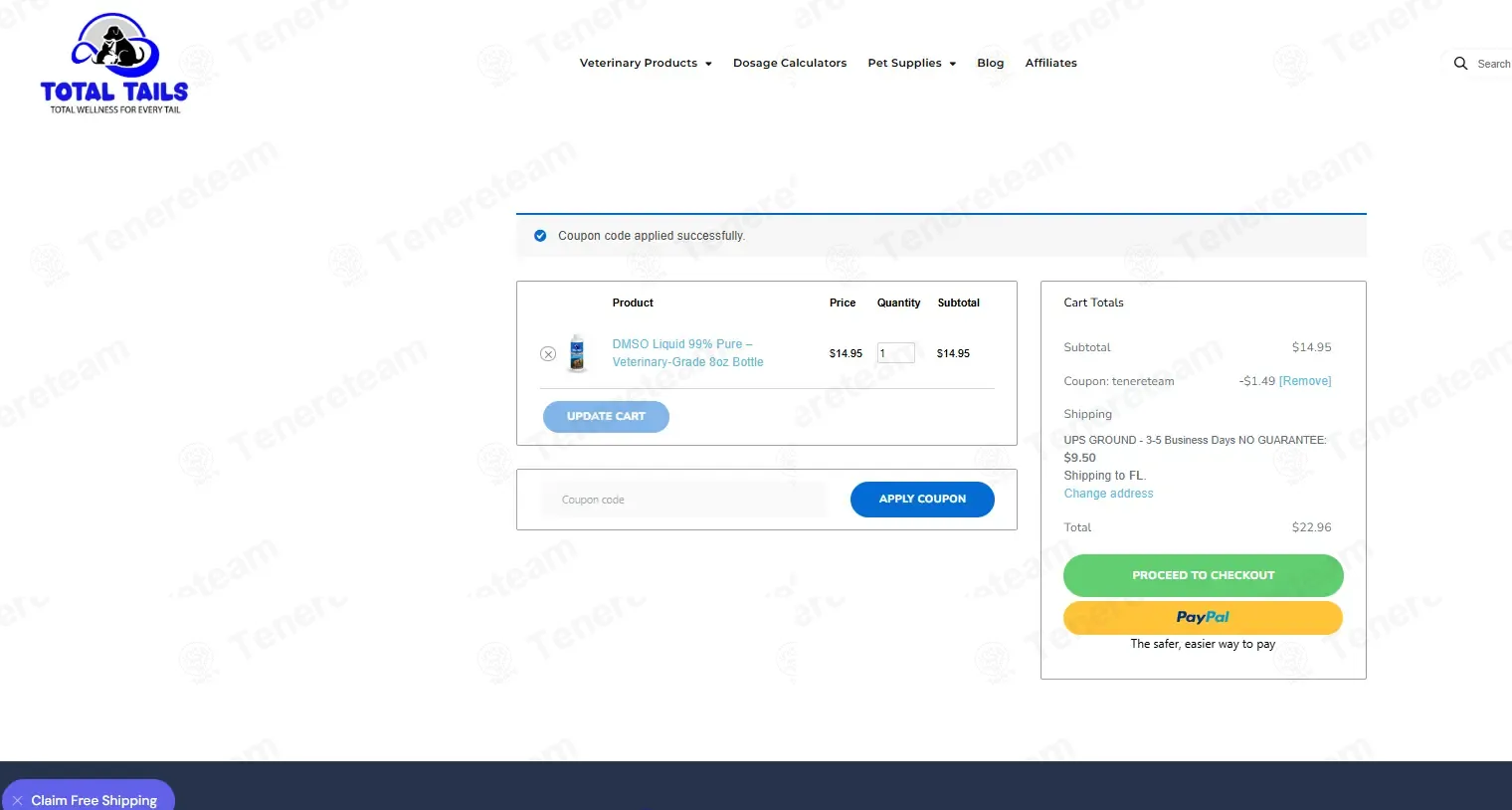Click the shipping cost $9.50
Image resolution: width=1512 pixels, height=810 pixels.
click(1079, 458)
